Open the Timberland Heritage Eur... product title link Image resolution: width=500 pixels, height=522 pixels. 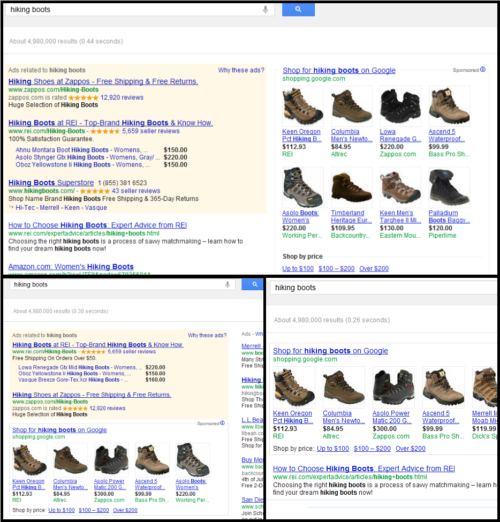pos(351,217)
